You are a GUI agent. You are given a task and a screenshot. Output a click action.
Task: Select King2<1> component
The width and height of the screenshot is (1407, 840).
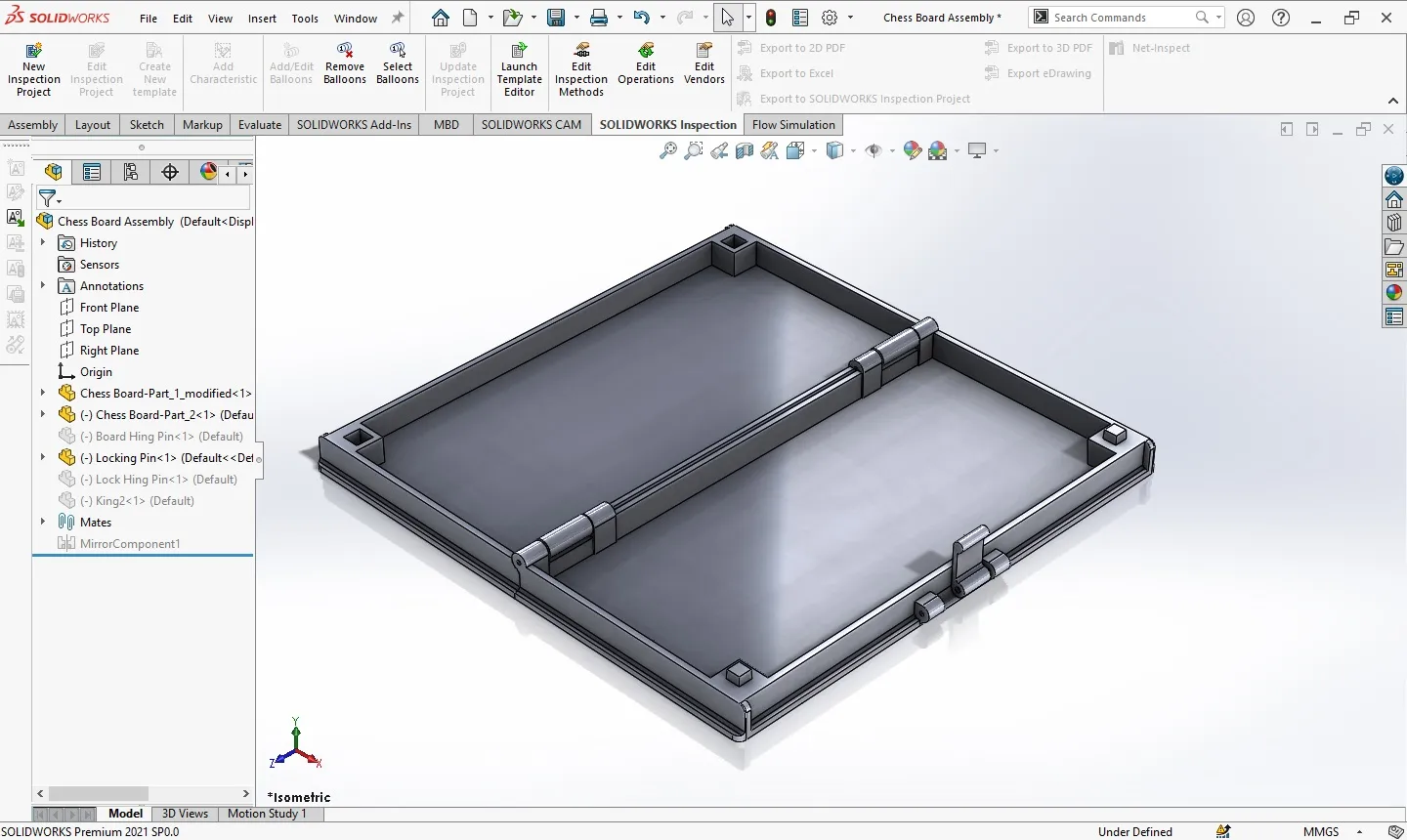click(137, 500)
